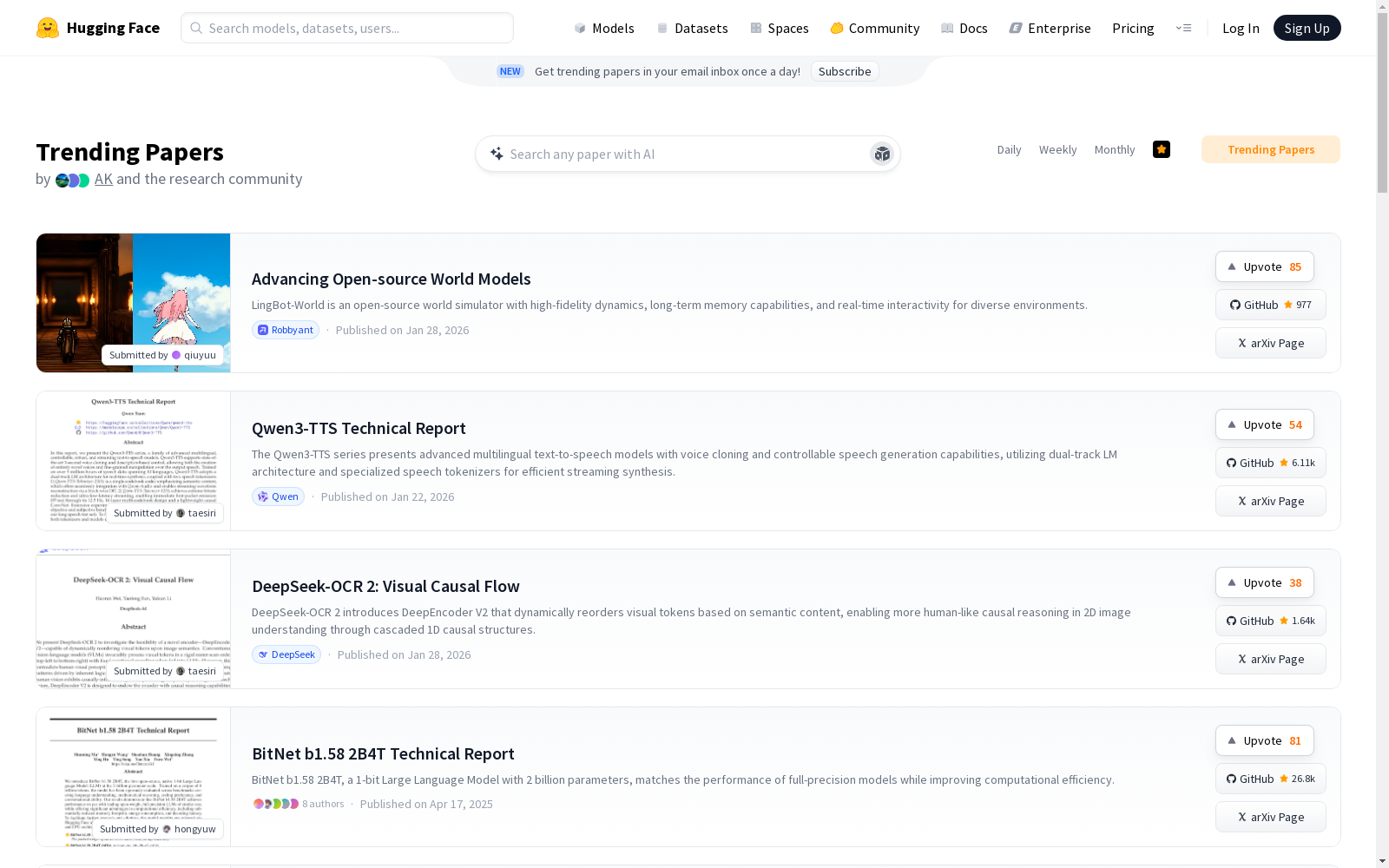Switch to the Monthly papers tab
Image resolution: width=1389 pixels, height=868 pixels.
point(1115,149)
